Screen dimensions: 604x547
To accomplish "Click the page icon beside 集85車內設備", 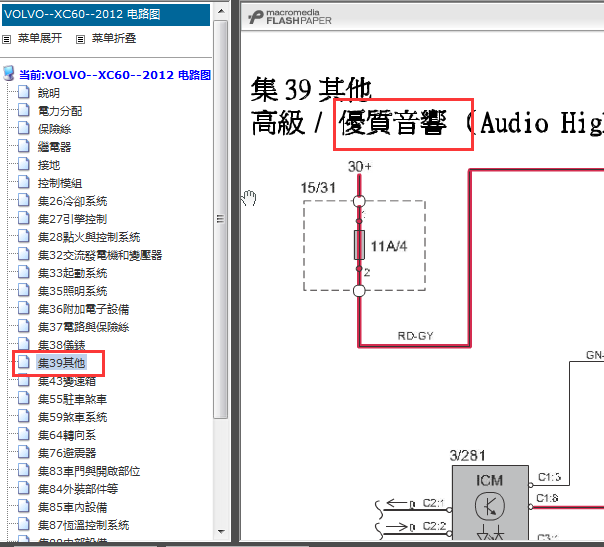I will point(24,507).
